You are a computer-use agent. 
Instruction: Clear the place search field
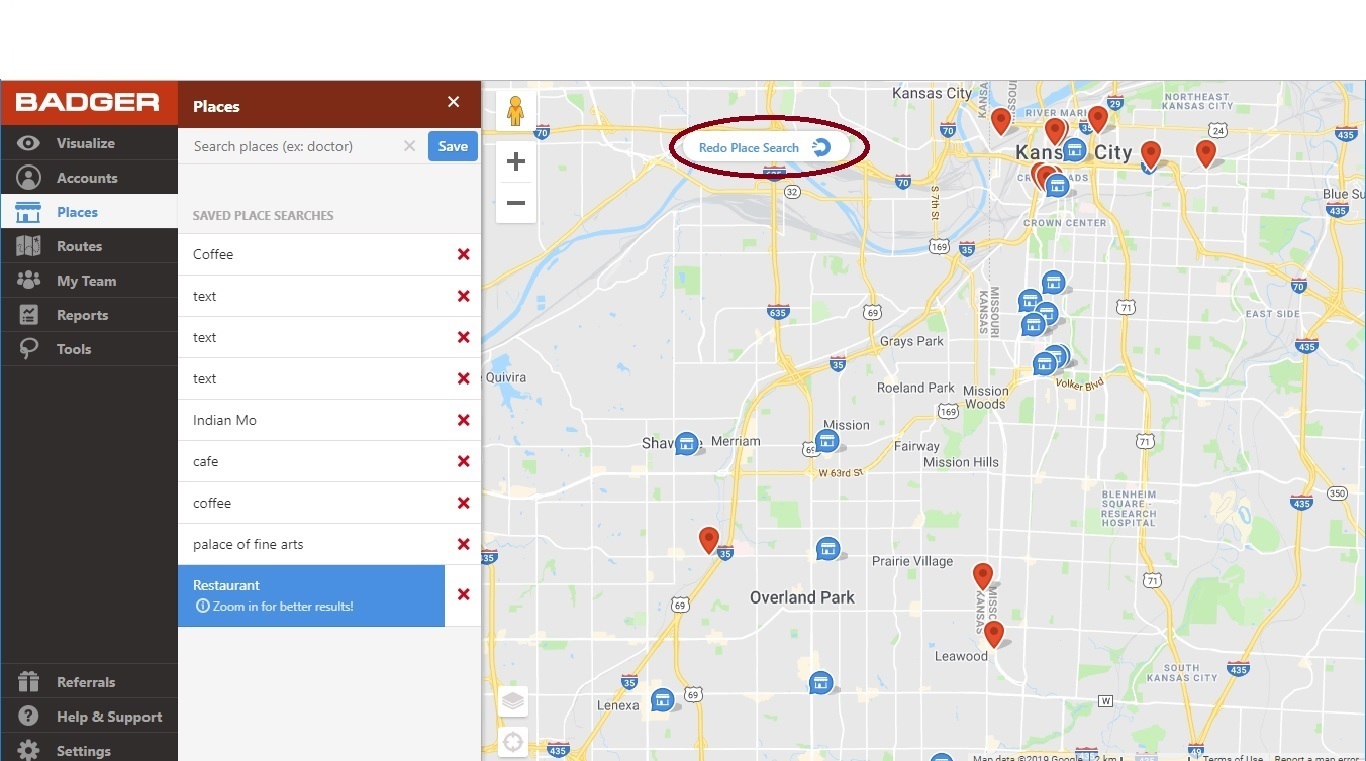click(x=409, y=146)
